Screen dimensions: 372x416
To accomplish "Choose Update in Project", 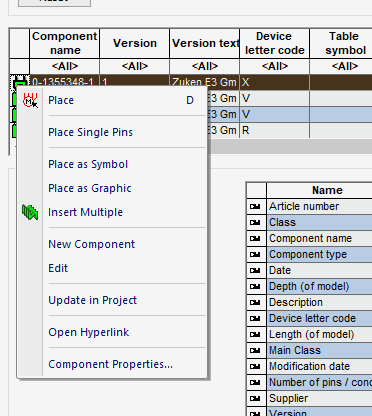I will [92, 300].
